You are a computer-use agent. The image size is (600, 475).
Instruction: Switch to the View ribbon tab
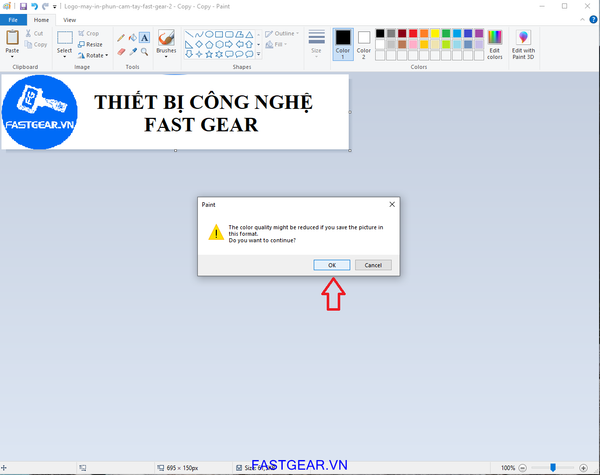pos(69,20)
